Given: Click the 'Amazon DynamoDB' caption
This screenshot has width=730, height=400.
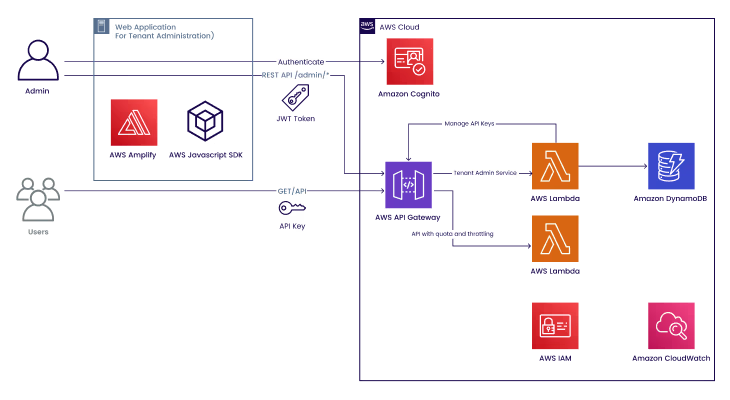Looking at the screenshot, I should pyautogui.click(x=670, y=198).
